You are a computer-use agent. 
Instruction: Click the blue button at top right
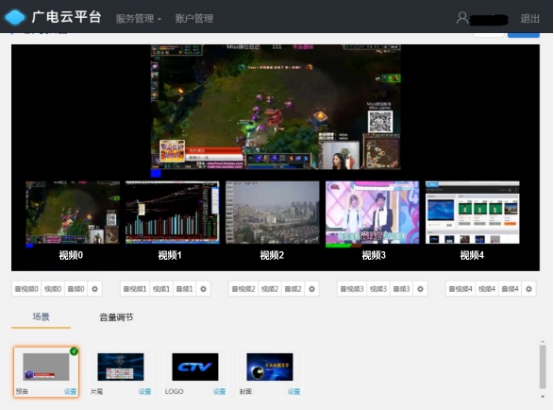524,35
